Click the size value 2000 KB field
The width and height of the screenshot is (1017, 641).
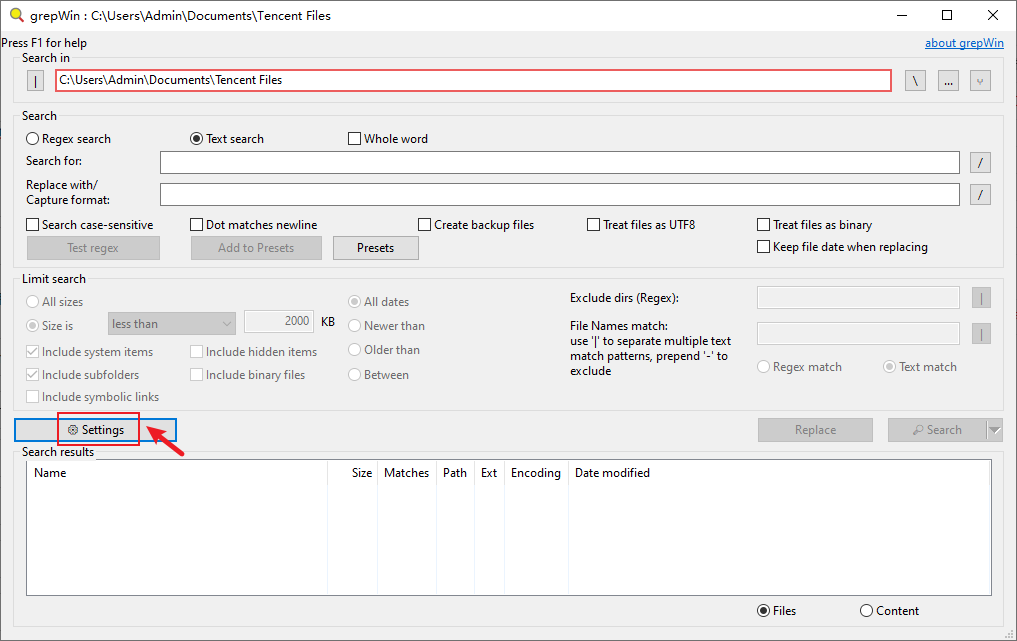point(279,321)
